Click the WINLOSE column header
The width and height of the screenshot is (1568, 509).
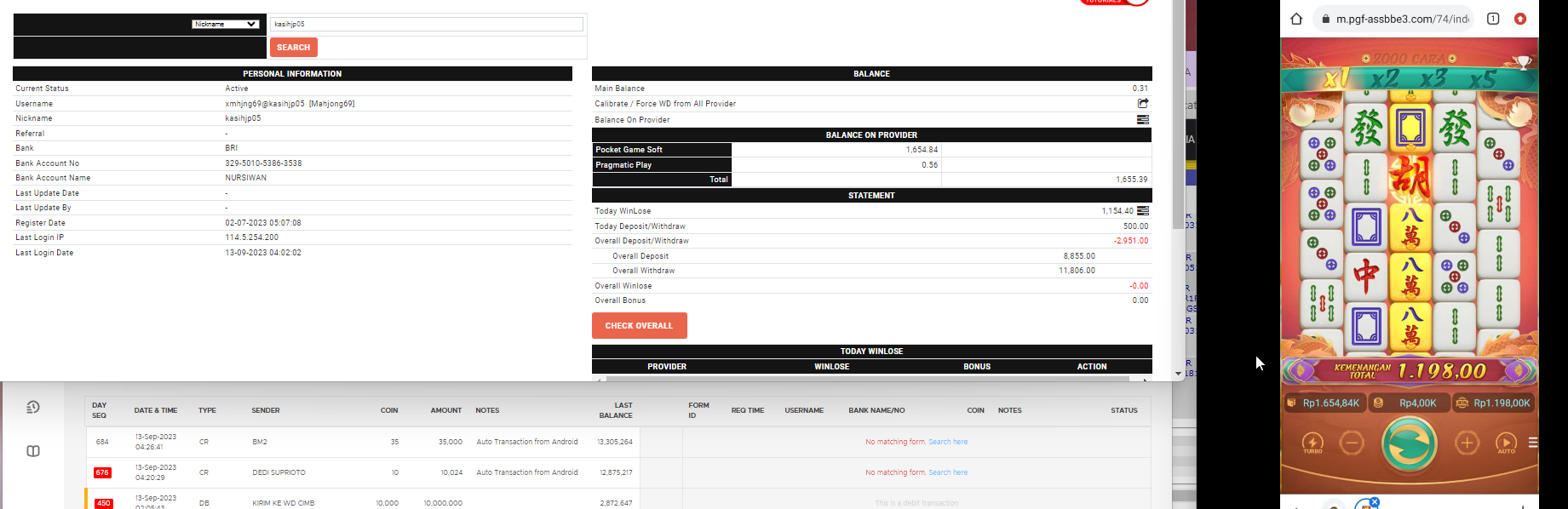(831, 367)
